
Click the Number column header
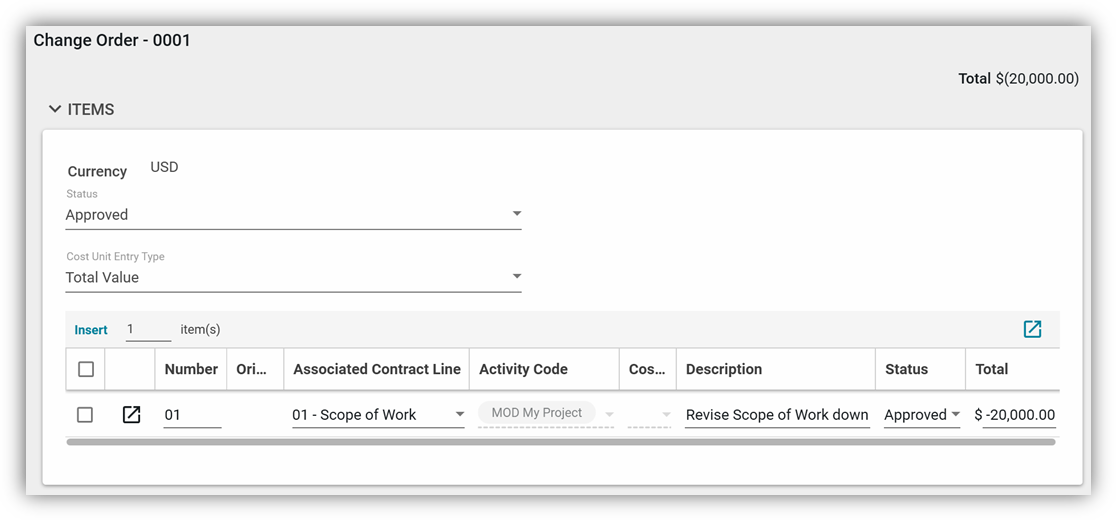click(x=191, y=369)
